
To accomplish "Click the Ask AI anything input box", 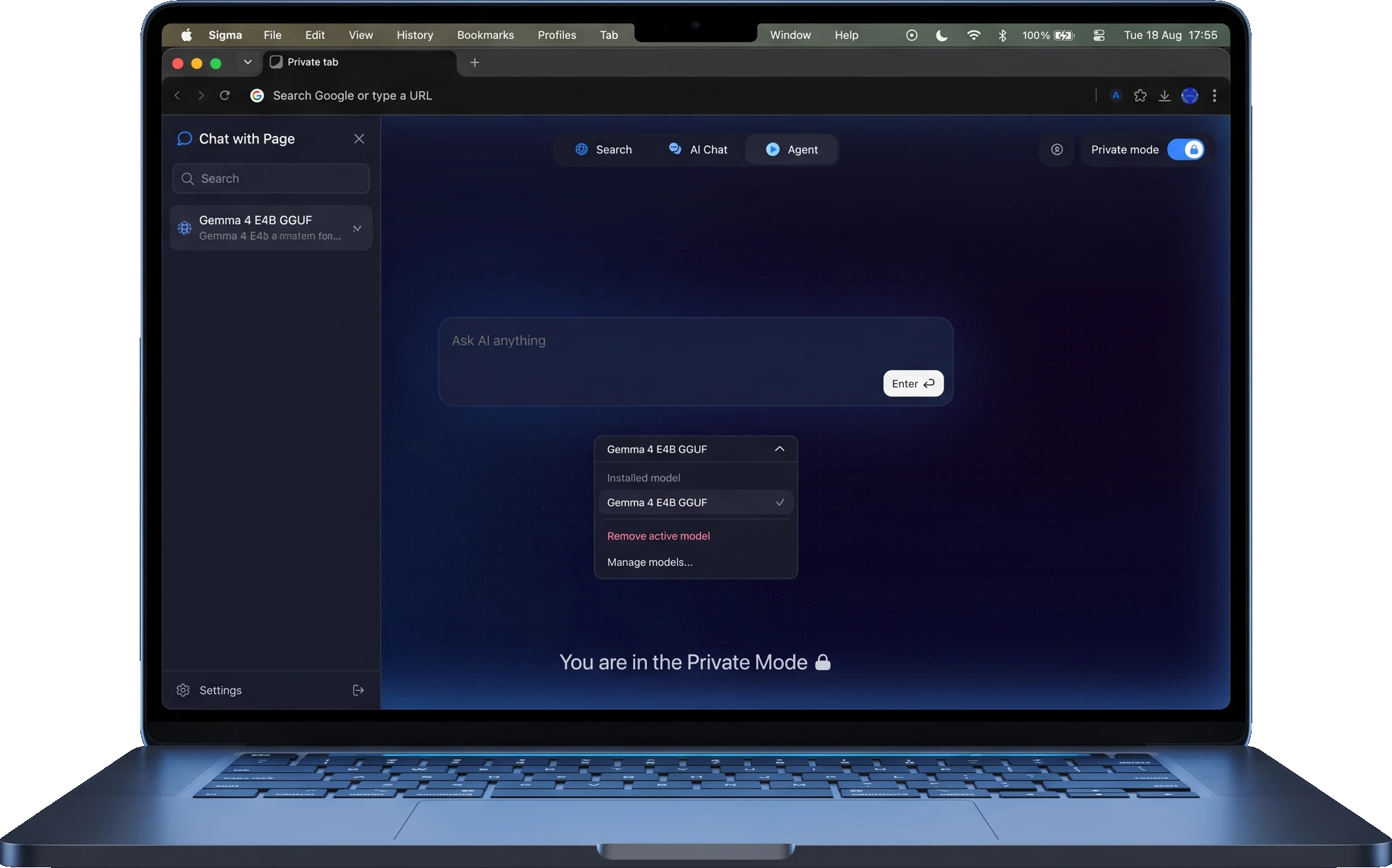I will pos(695,362).
